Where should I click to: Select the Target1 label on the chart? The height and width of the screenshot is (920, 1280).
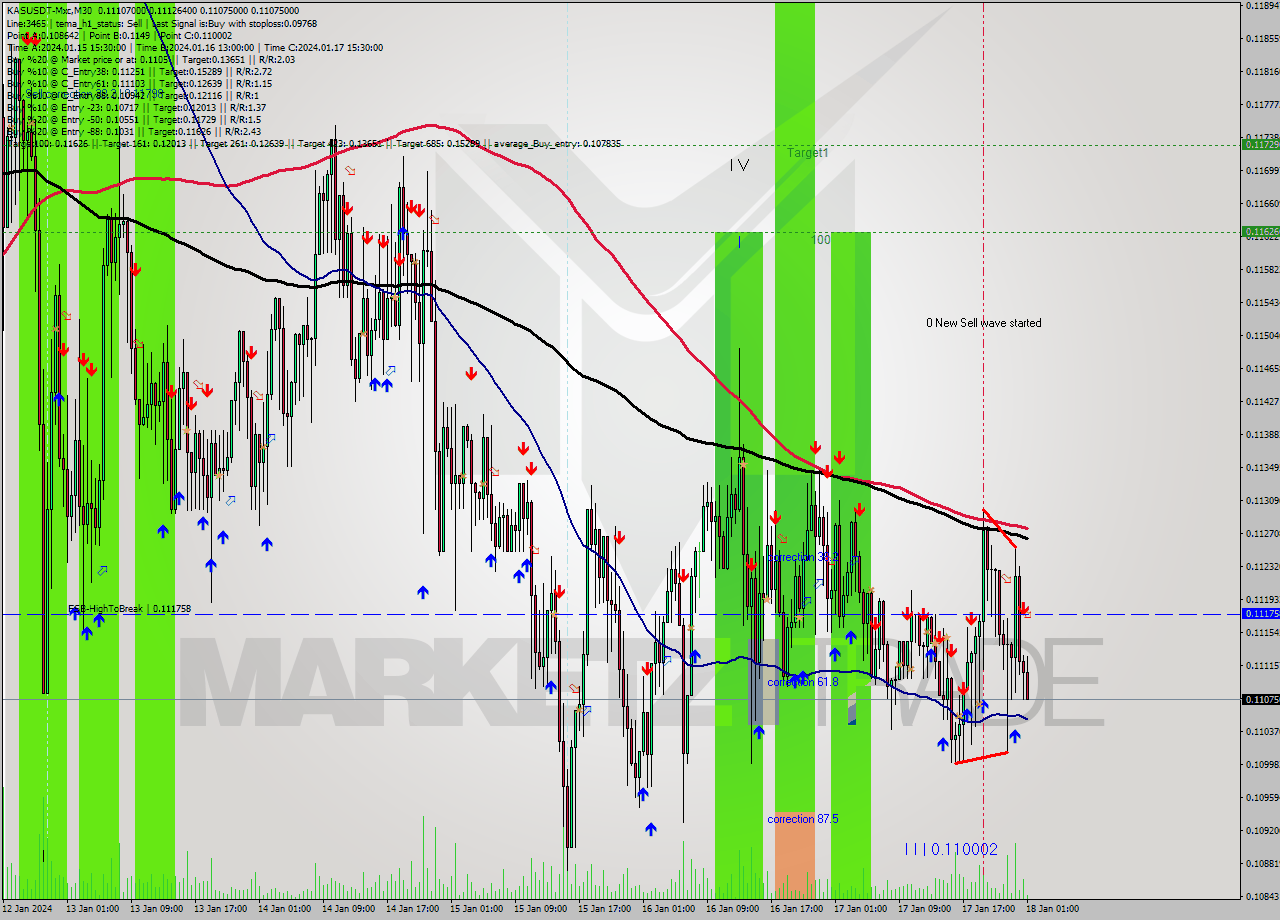tap(807, 153)
